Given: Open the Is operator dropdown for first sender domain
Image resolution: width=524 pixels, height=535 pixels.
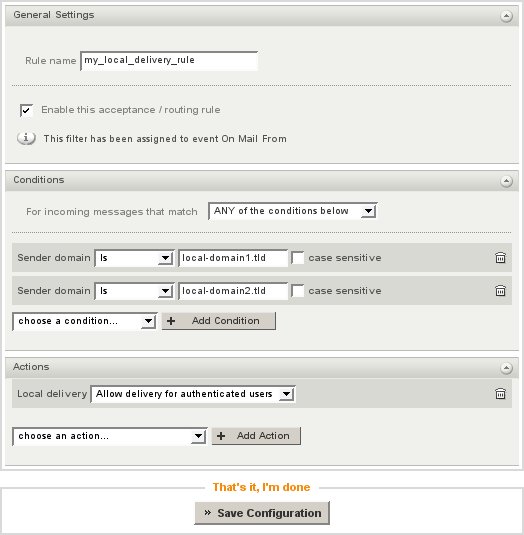Looking at the screenshot, I should pyautogui.click(x=134, y=258).
